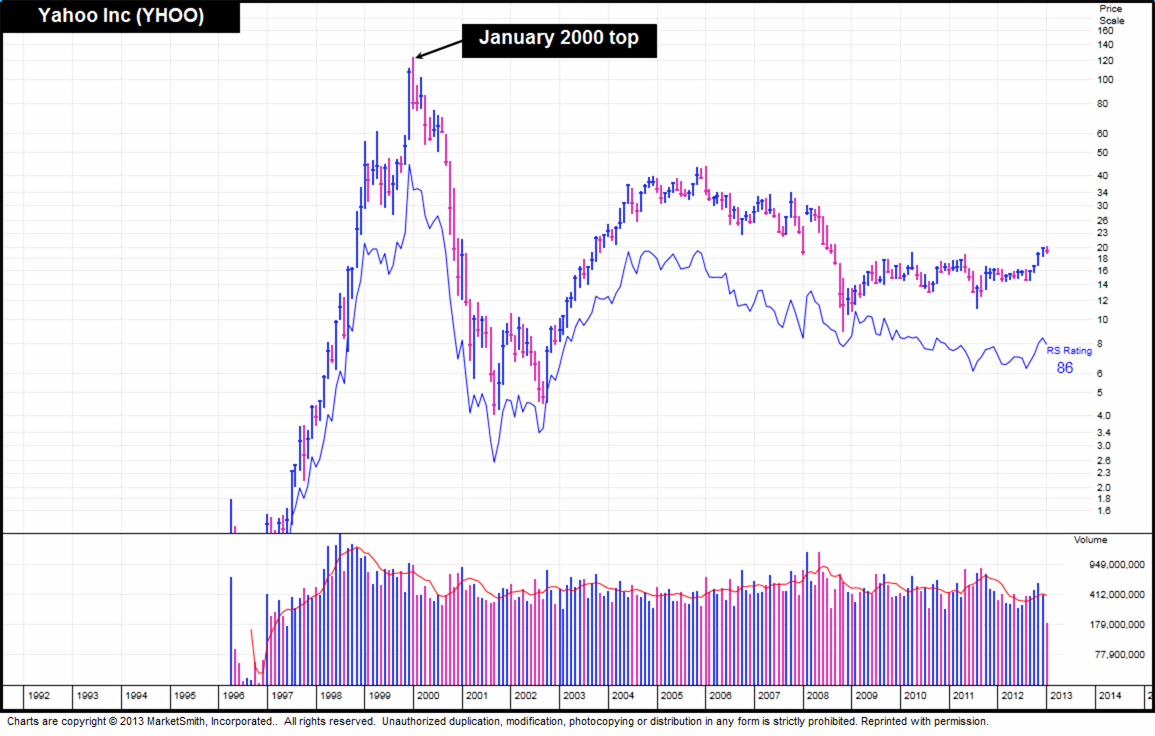1155x736 pixels.
Task: Select the 1993 year label
Action: 88,695
